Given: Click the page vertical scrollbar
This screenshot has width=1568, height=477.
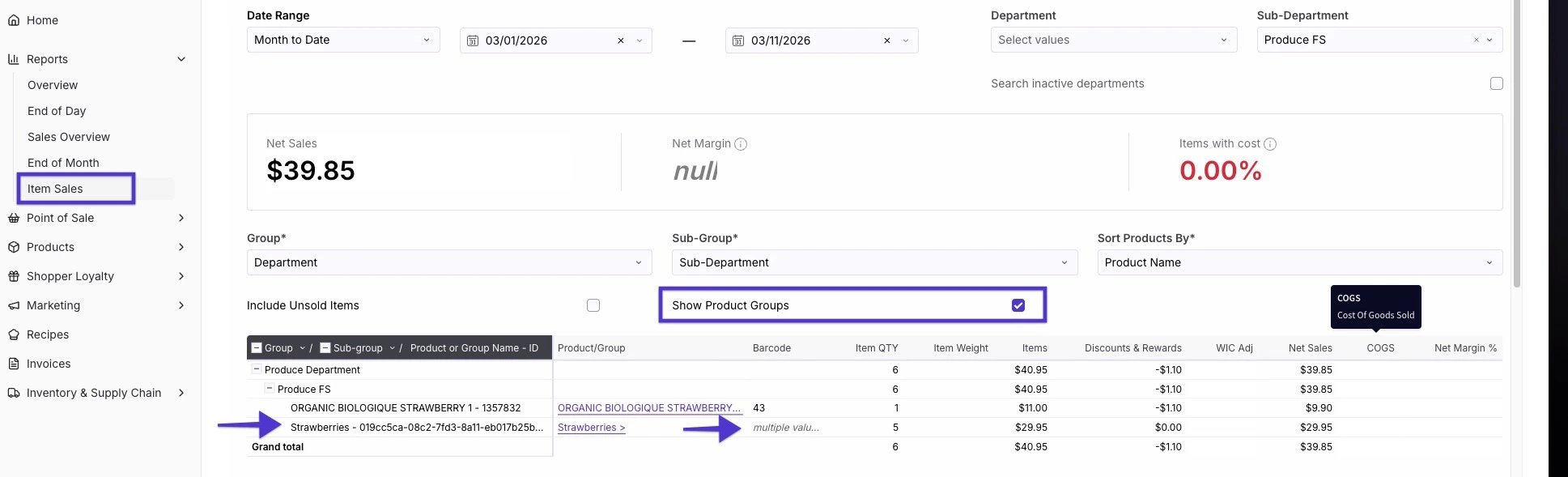Looking at the screenshot, I should [1516, 162].
